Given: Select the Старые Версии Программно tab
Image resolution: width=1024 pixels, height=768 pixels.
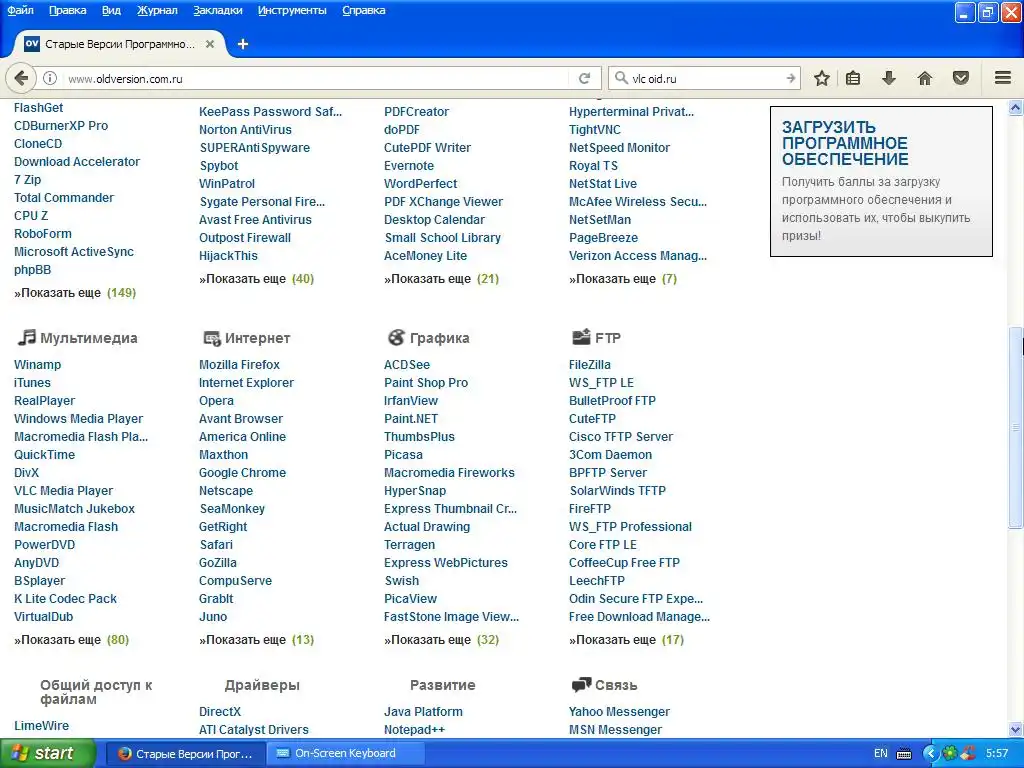Looking at the screenshot, I should coord(120,44).
